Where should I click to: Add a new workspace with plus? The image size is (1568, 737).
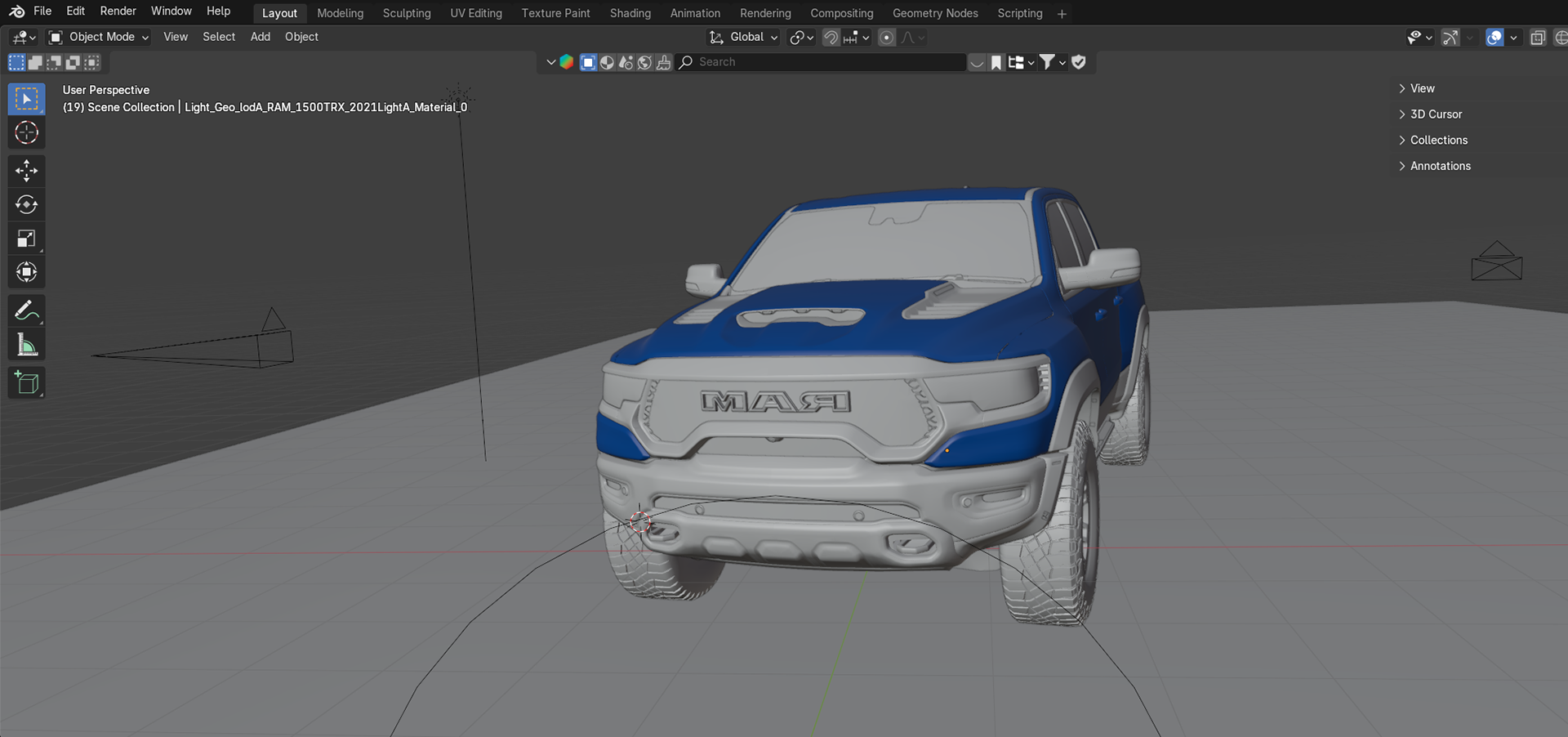click(x=1062, y=13)
